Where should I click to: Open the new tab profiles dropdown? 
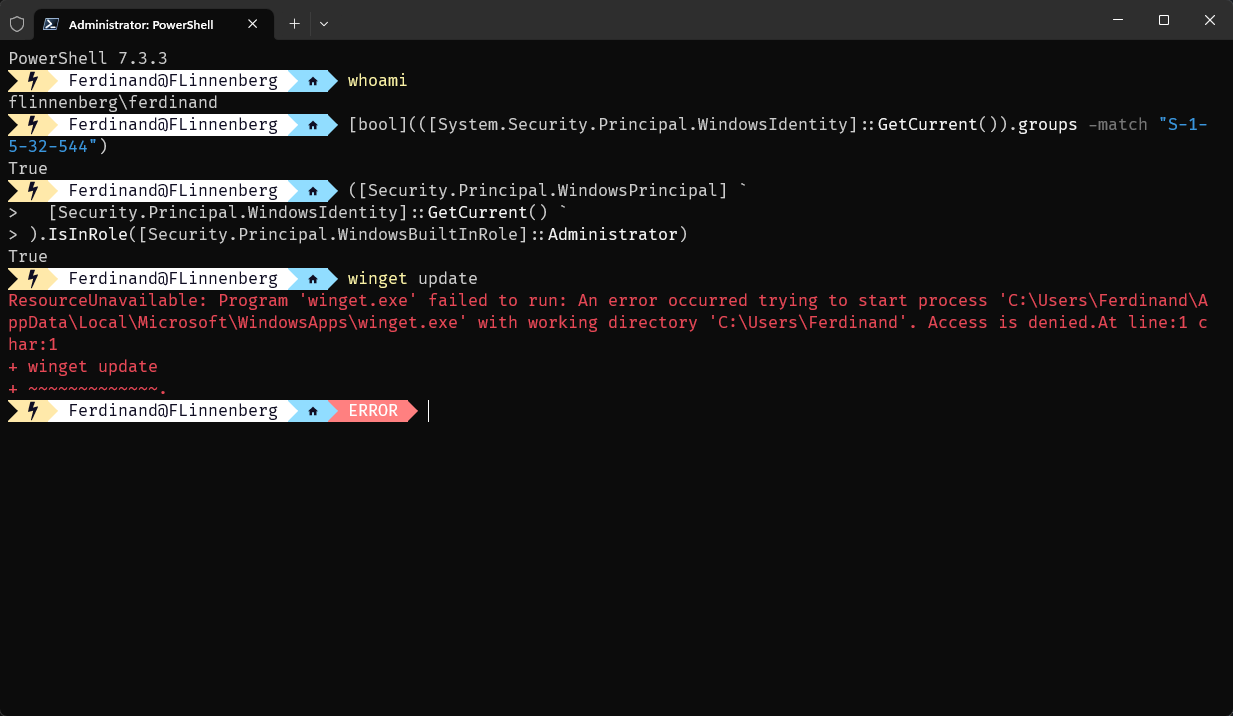324,24
